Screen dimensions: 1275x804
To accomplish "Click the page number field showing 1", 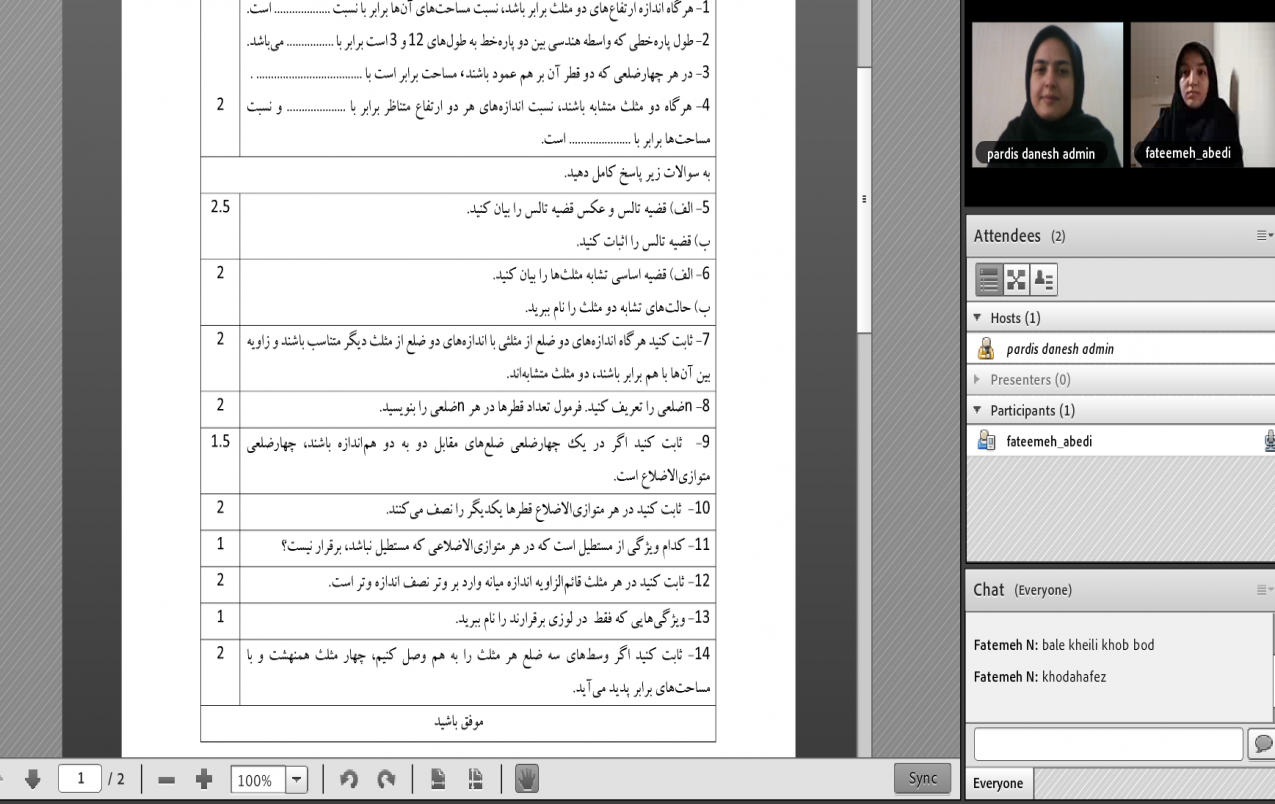I will [x=80, y=779].
